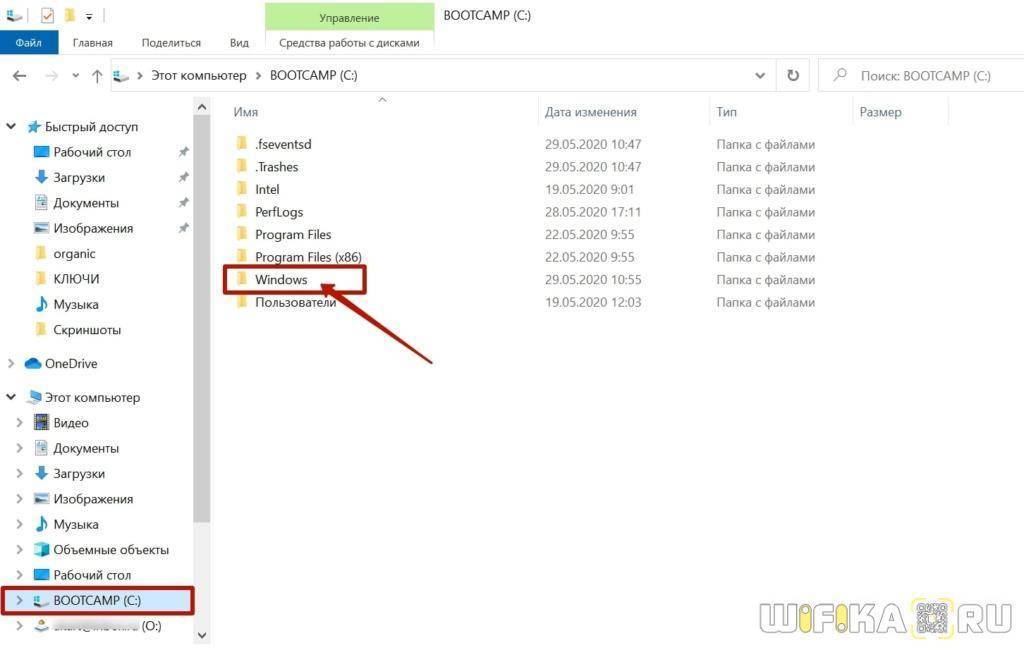Open the OneDrive cloud icon in sidebar

coord(33,364)
